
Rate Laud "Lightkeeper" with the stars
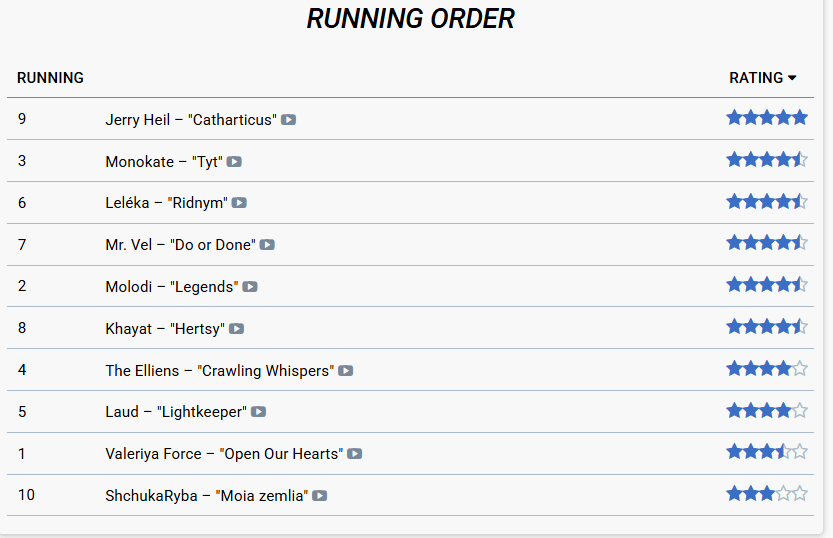point(766,410)
